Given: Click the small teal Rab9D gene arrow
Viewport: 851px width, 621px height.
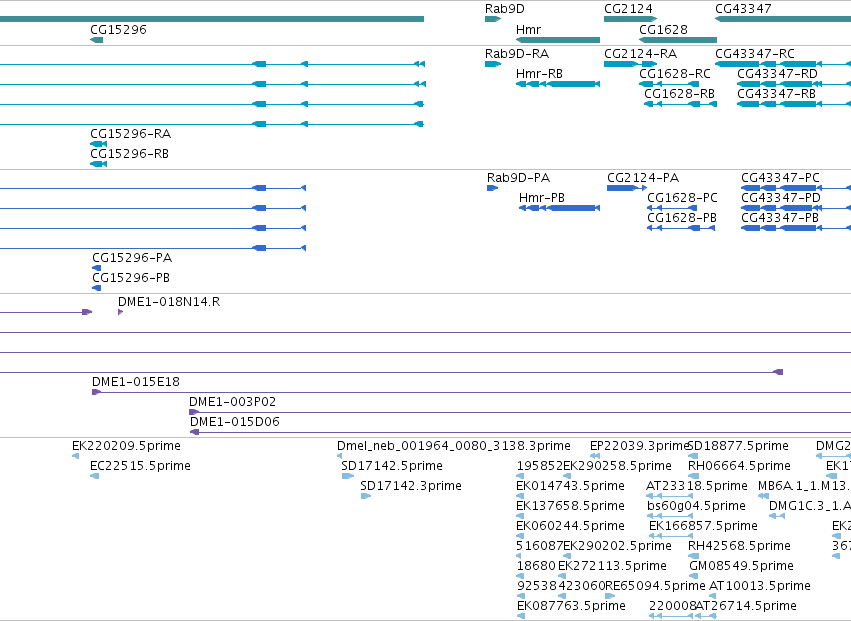Looking at the screenshot, I should pyautogui.click(x=493, y=19).
